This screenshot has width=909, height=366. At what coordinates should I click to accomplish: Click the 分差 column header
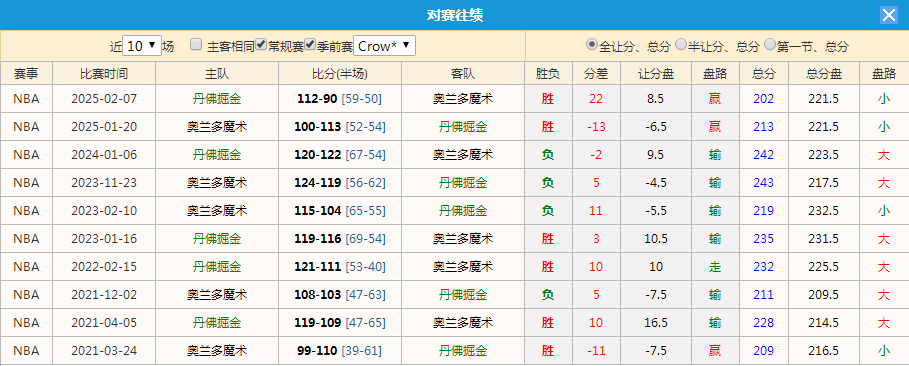[596, 74]
